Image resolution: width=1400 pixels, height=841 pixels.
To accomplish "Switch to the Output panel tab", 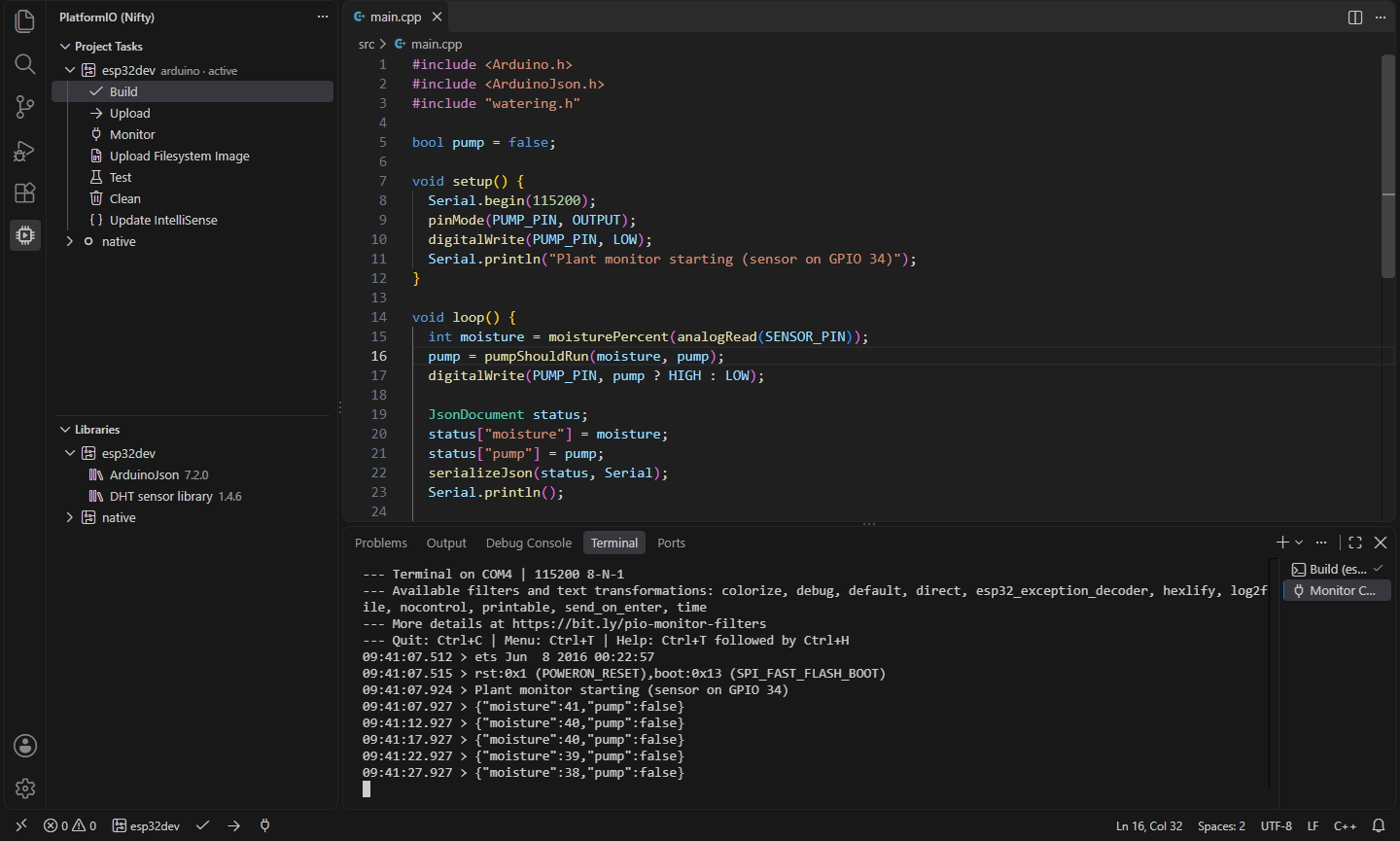I will point(447,543).
